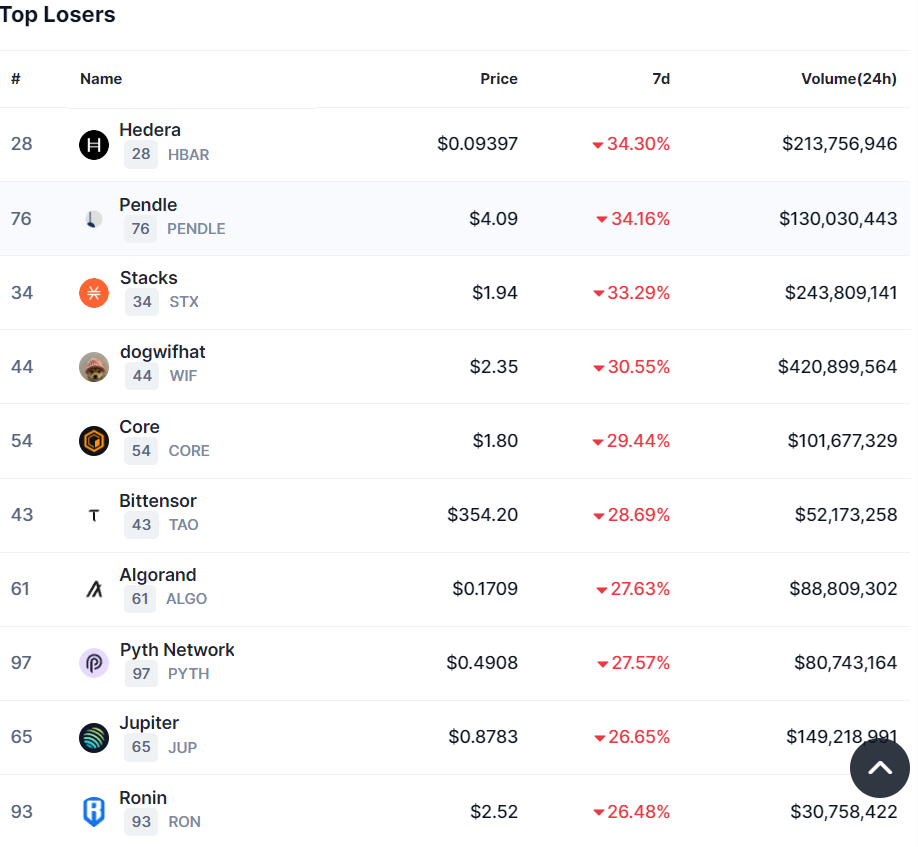The height and width of the screenshot is (847, 918).
Task: Click the Jupiter coin logo icon
Action: [94, 738]
